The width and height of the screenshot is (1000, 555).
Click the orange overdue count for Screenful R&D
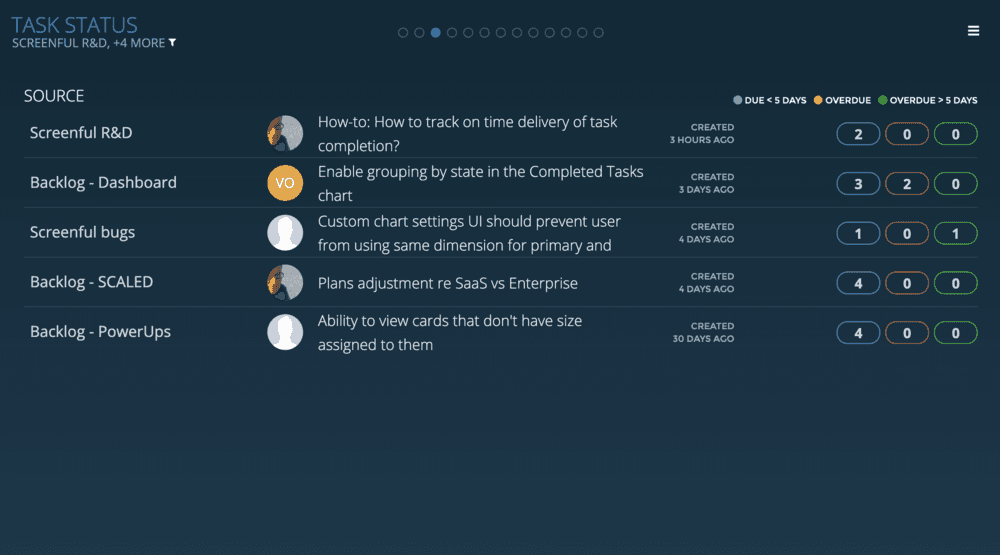point(907,134)
